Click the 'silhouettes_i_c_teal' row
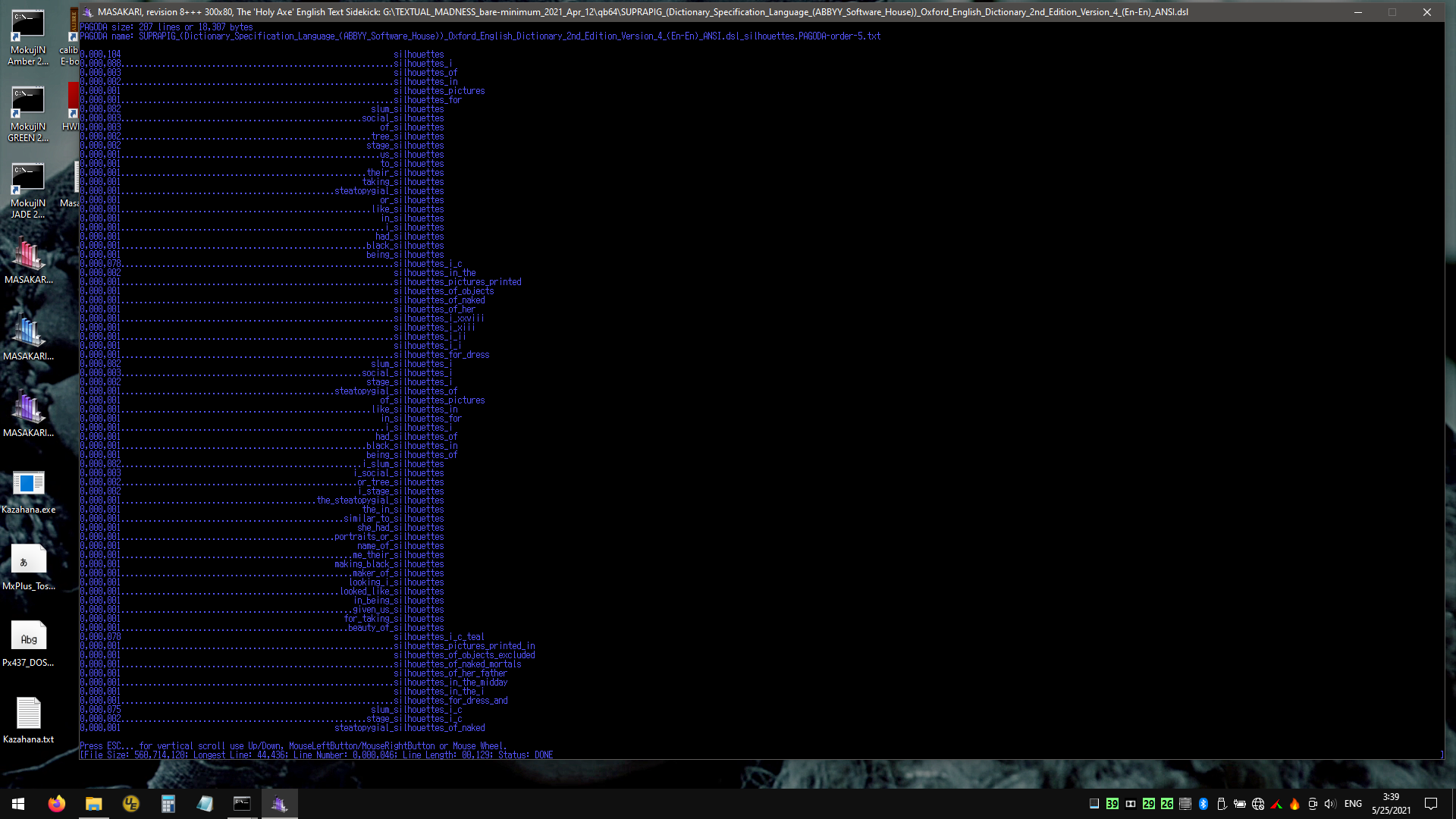Screen dimensions: 1456x819 tap(282, 636)
